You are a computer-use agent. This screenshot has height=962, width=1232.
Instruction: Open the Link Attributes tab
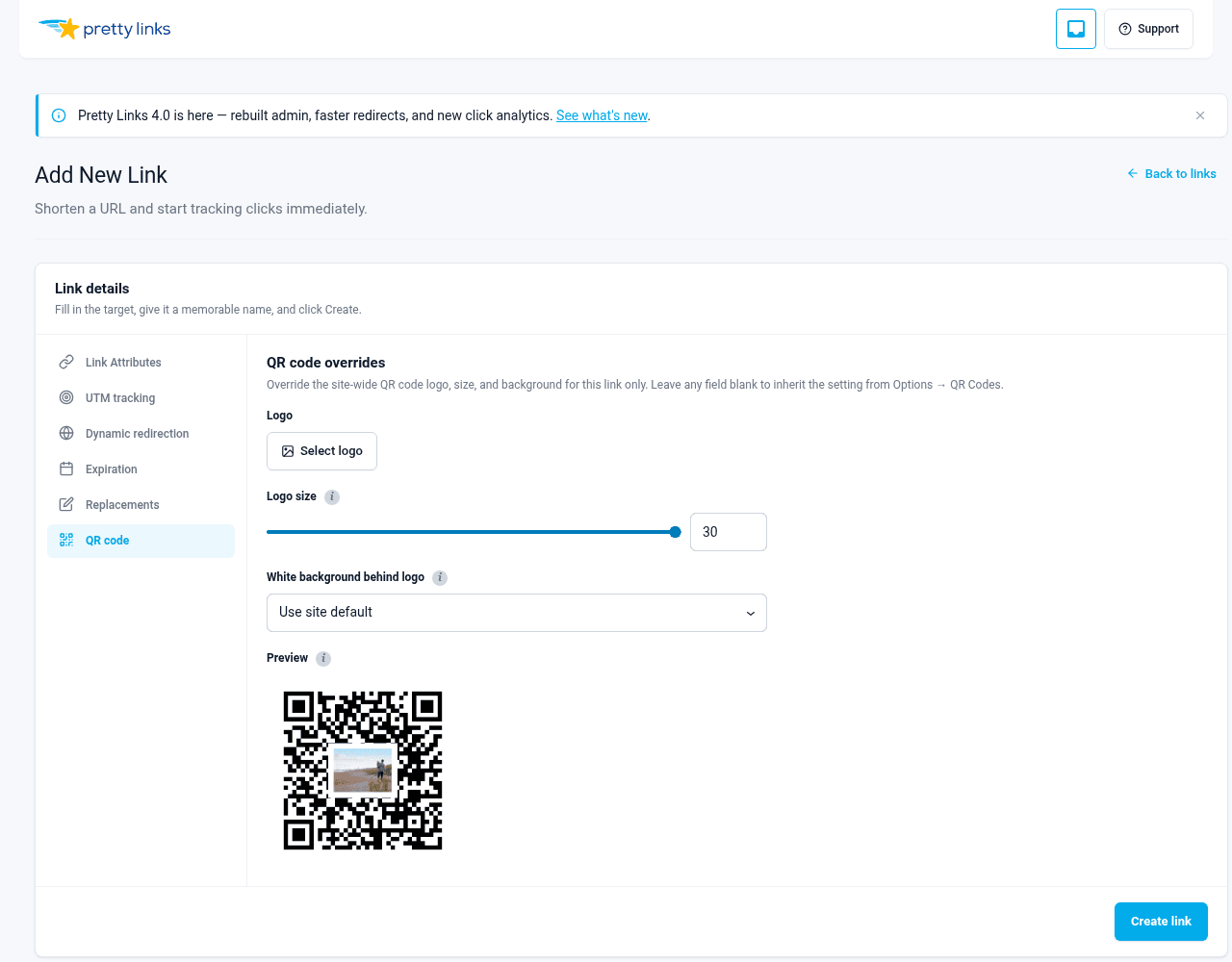point(141,363)
